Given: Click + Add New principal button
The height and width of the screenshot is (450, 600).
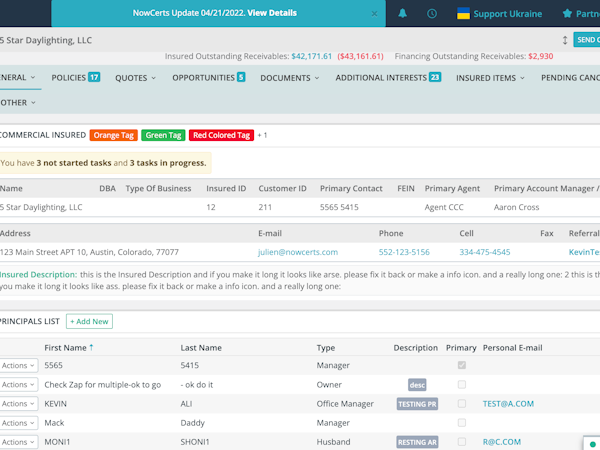Looking at the screenshot, I should pos(89,321).
